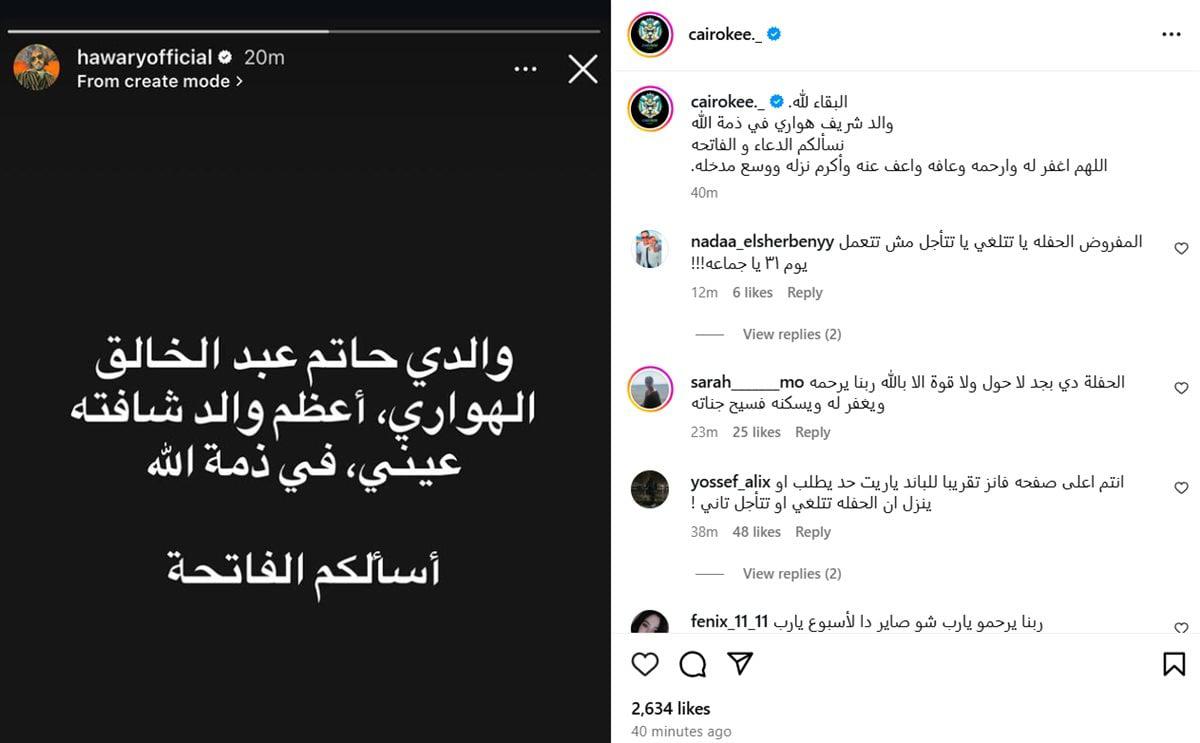Image resolution: width=1200 pixels, height=743 pixels.
Task: Share the post via paper plane icon
Action: point(740,664)
